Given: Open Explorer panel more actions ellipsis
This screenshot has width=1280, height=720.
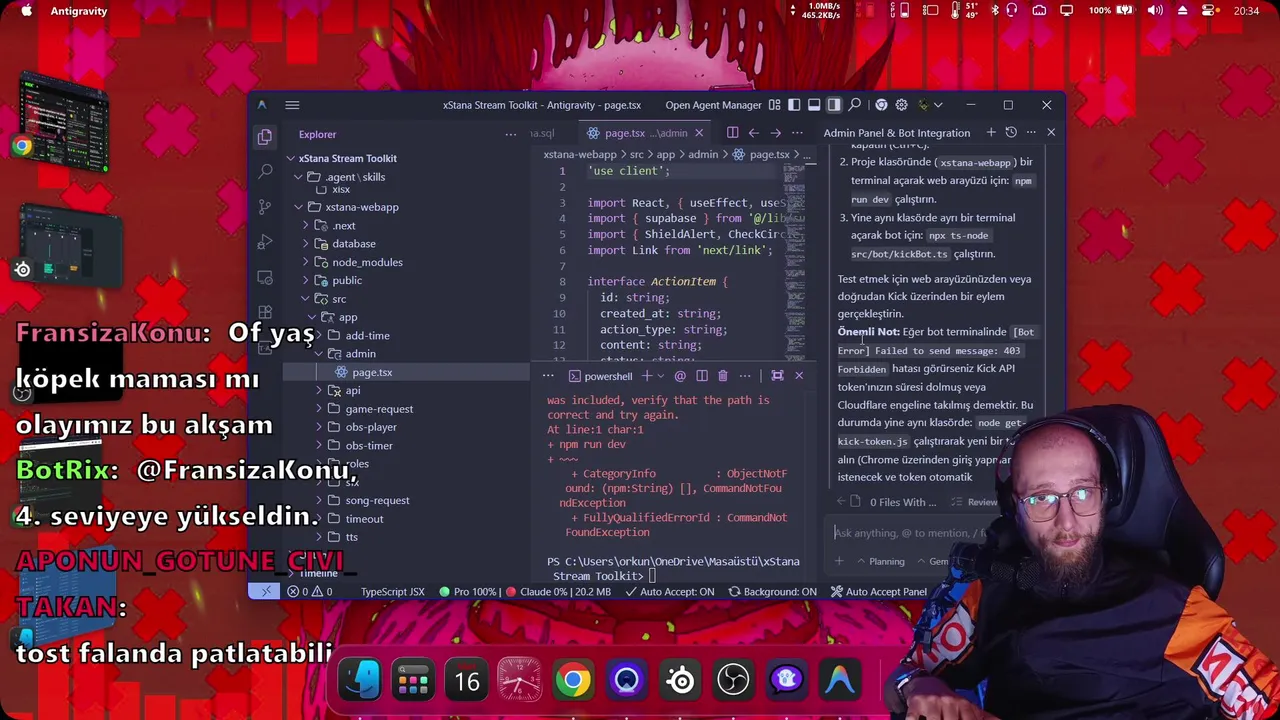Looking at the screenshot, I should tap(510, 134).
